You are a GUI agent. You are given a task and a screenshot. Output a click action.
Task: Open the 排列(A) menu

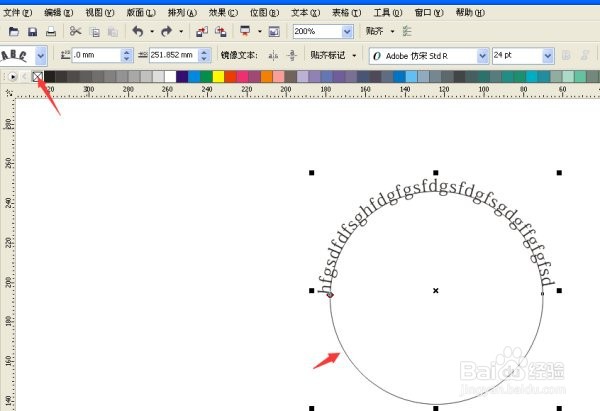pyautogui.click(x=183, y=13)
